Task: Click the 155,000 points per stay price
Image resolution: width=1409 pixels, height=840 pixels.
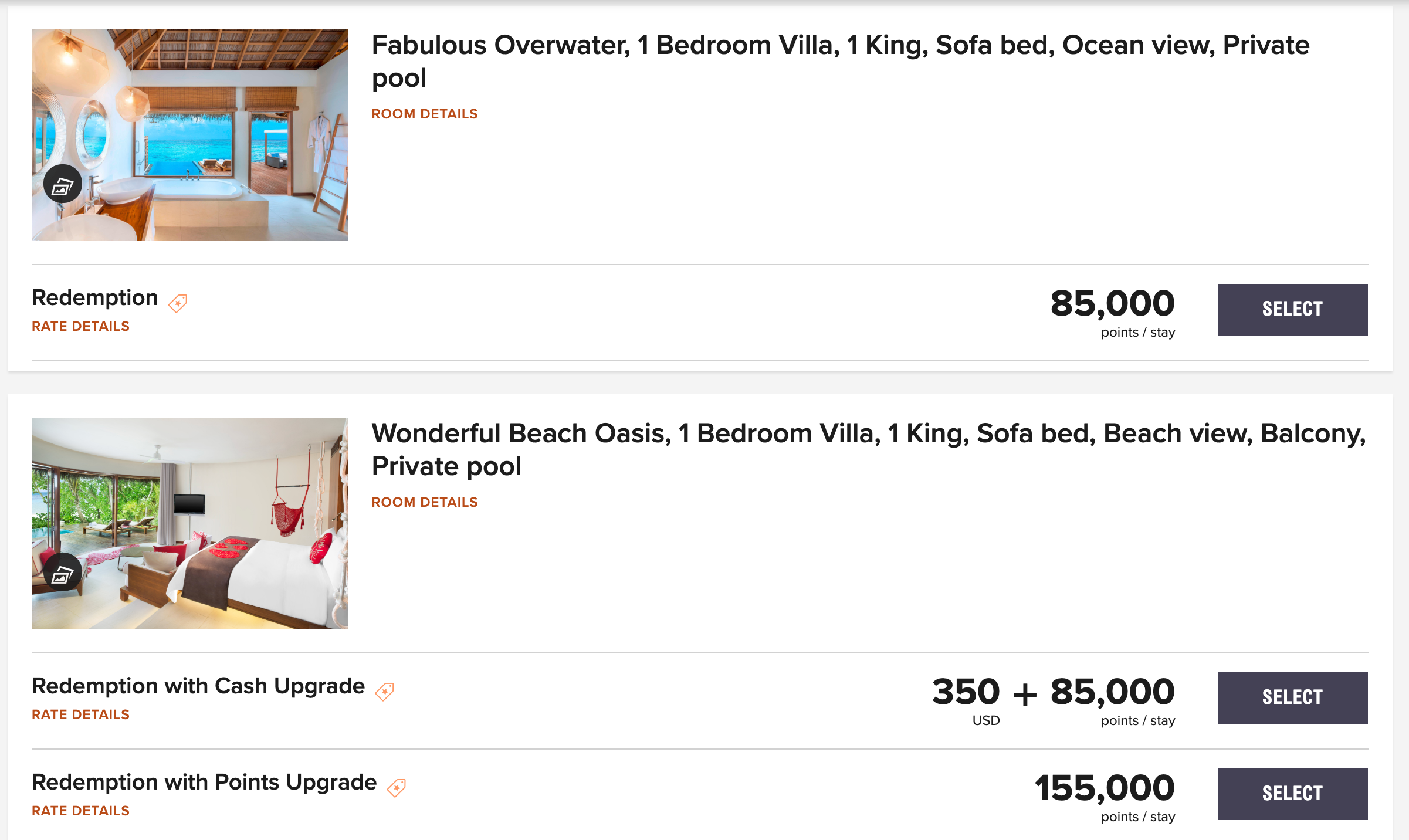Action: tap(1104, 788)
